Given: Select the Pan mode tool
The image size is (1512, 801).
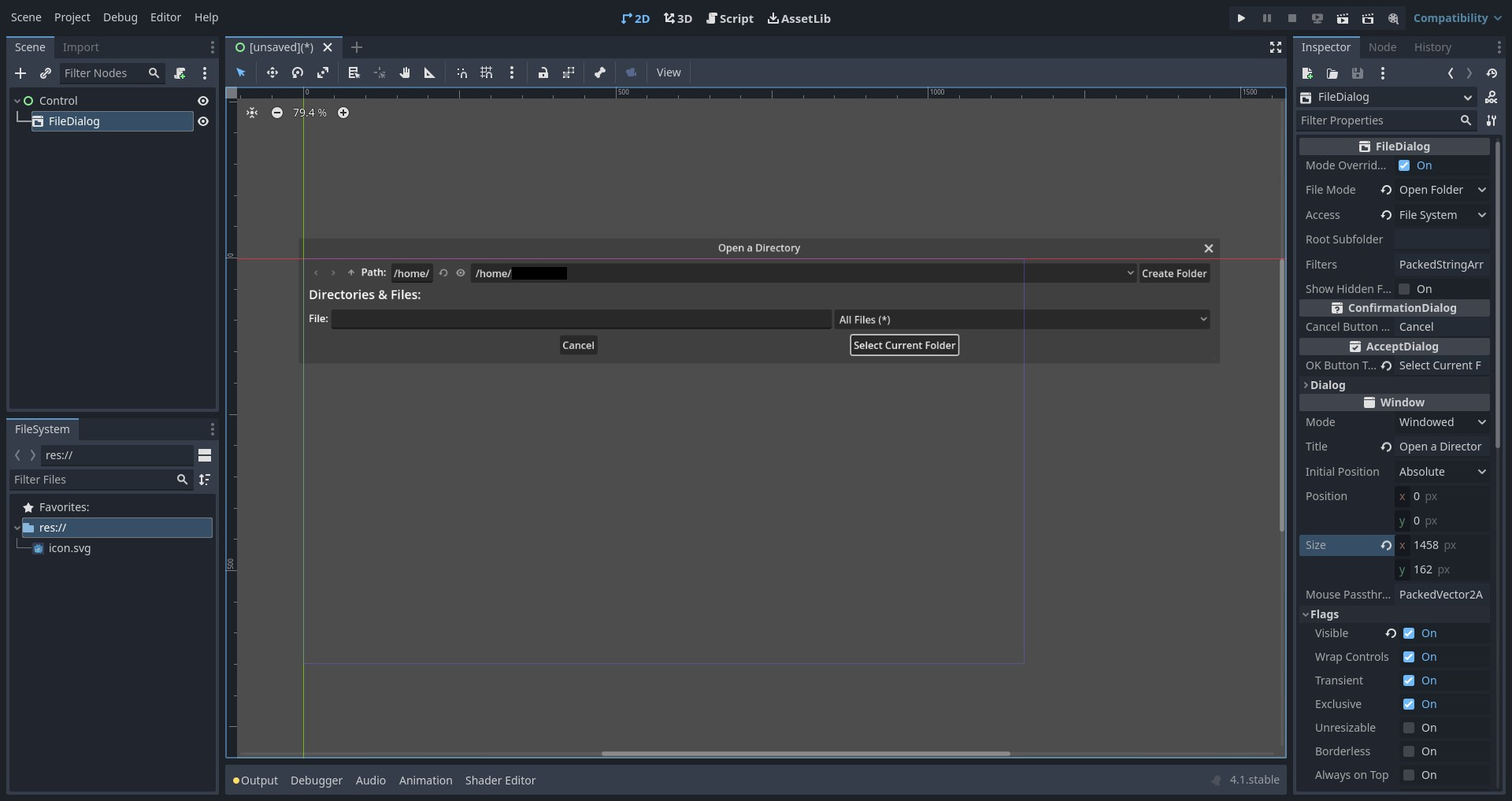Looking at the screenshot, I should [405, 72].
